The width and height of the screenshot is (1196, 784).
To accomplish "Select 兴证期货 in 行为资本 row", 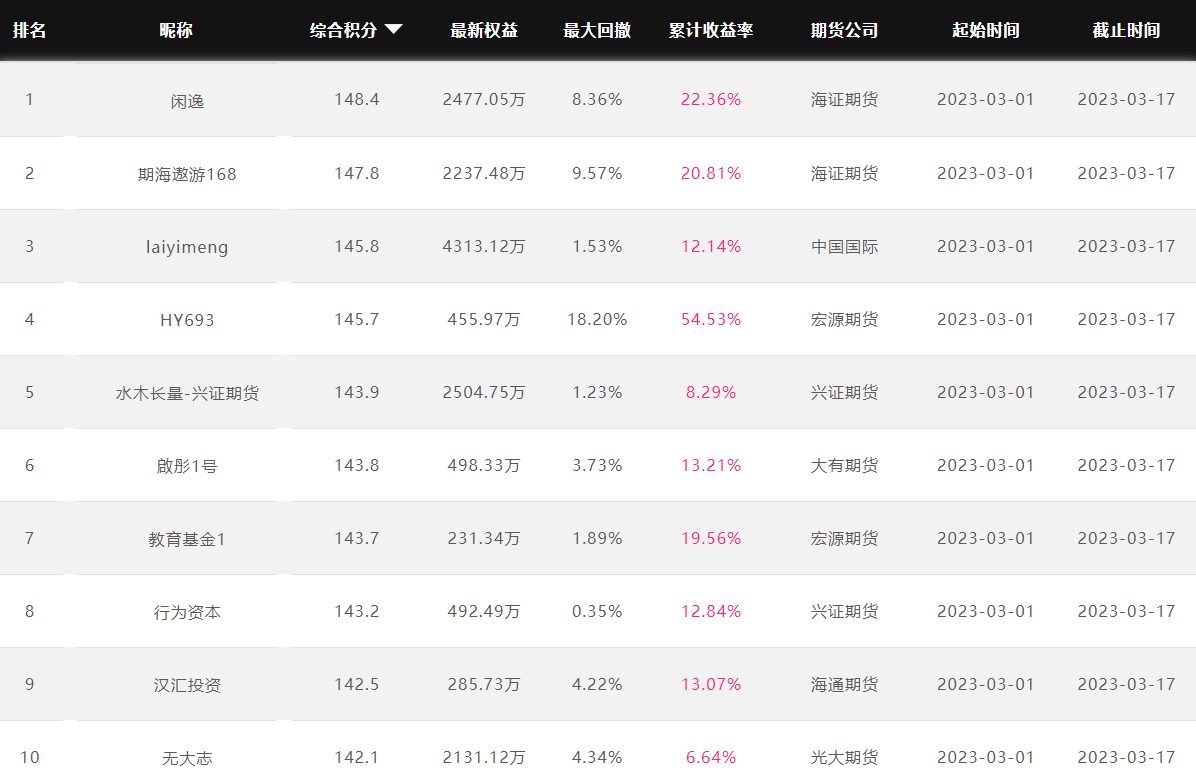I will point(844,611).
